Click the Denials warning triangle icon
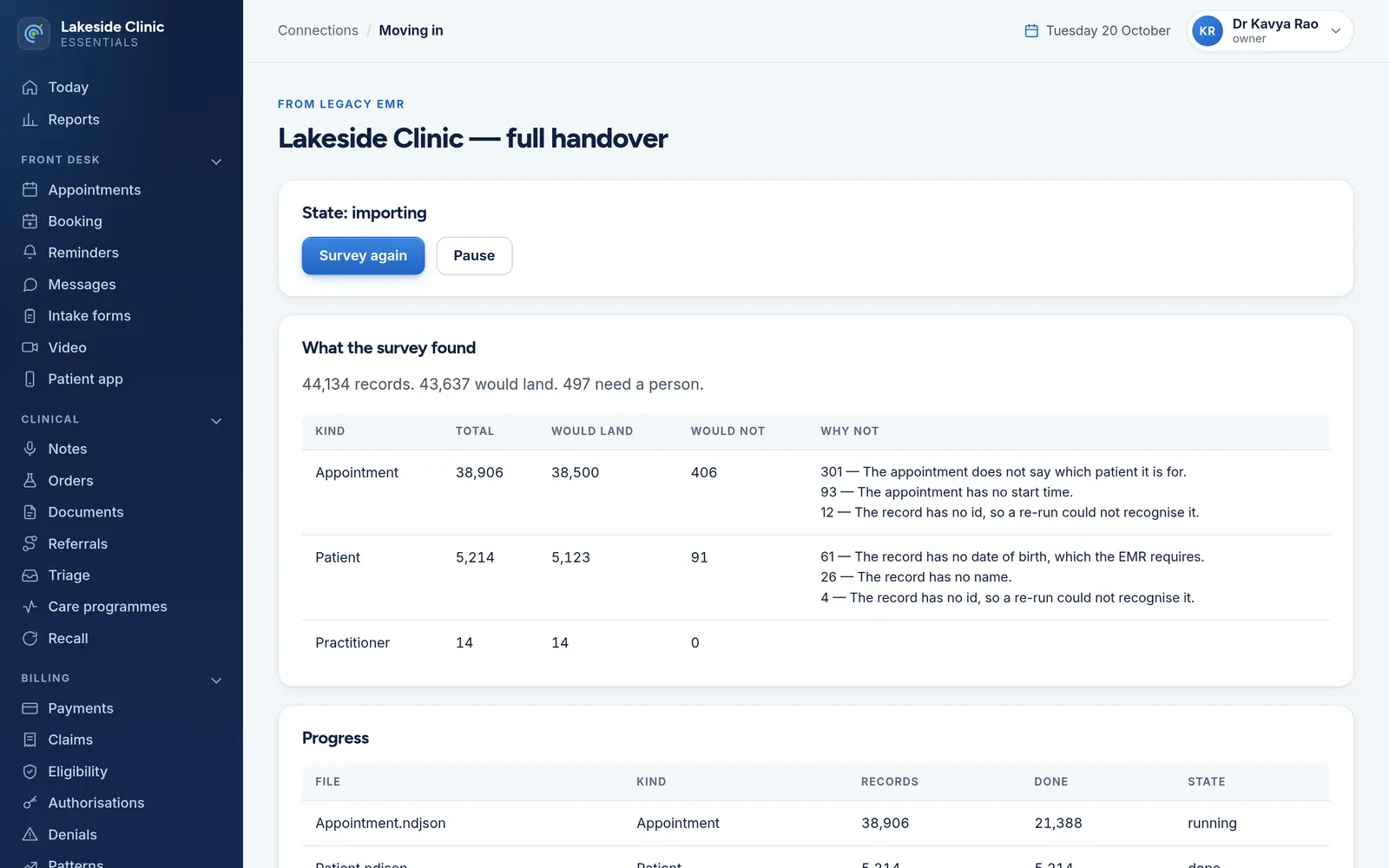The image size is (1389, 868). pos(30,834)
